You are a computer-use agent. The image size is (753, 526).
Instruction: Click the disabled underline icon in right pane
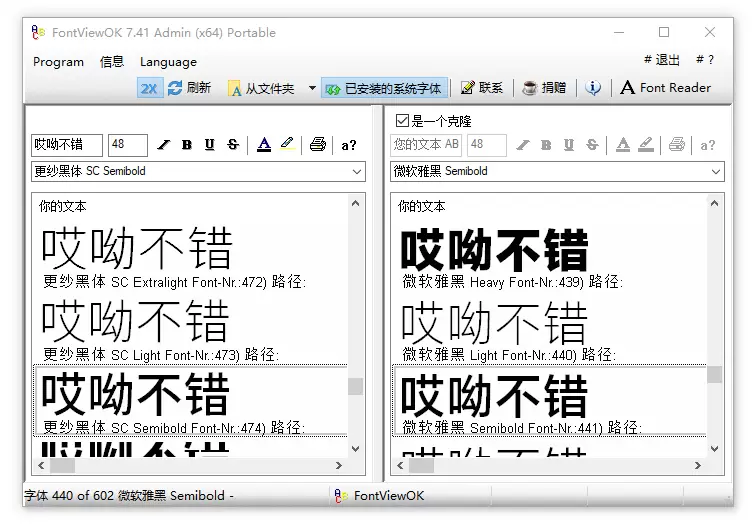(569, 145)
